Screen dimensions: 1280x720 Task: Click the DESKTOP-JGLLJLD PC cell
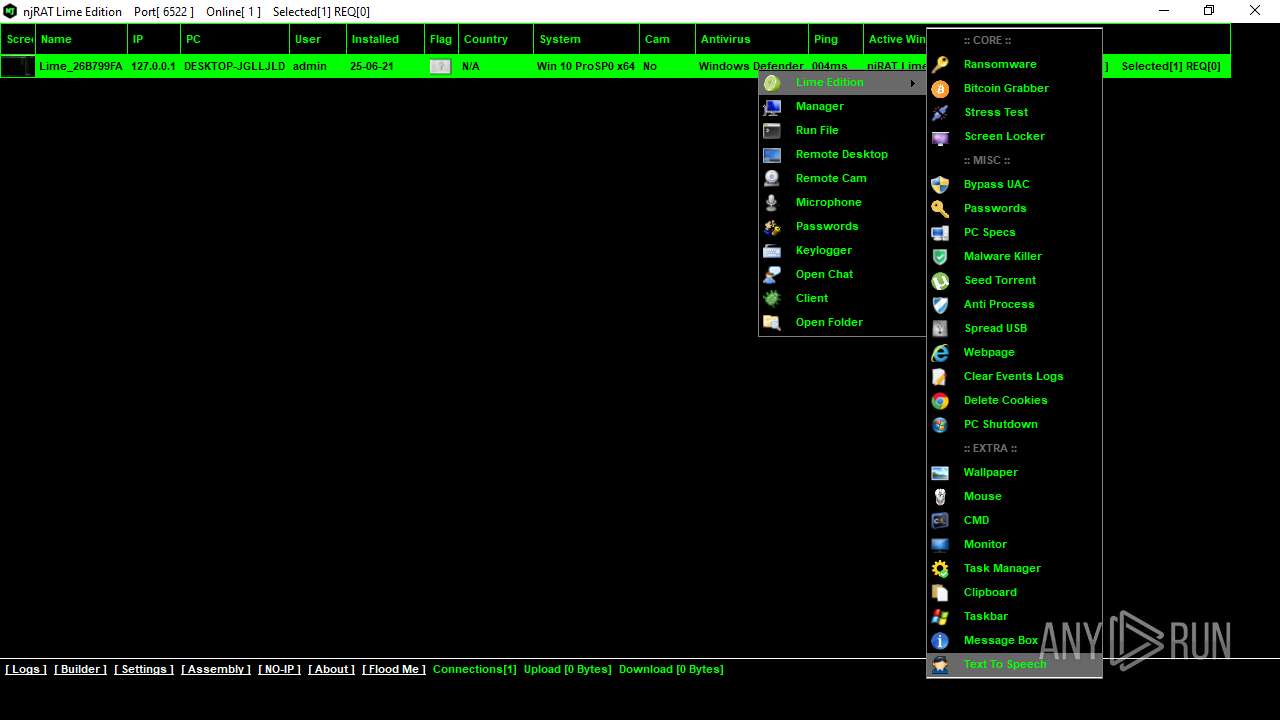(x=234, y=66)
